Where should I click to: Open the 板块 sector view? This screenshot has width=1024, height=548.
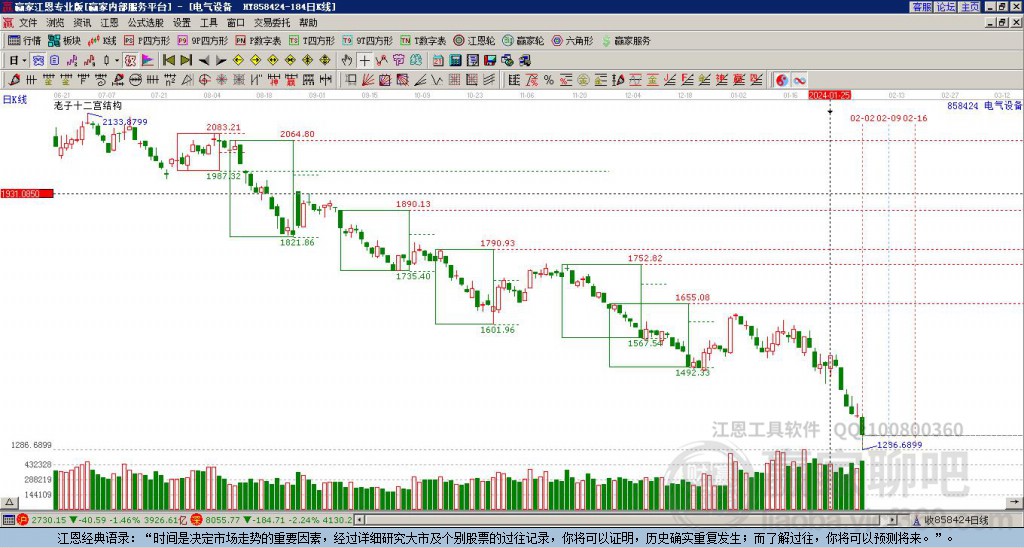point(64,40)
